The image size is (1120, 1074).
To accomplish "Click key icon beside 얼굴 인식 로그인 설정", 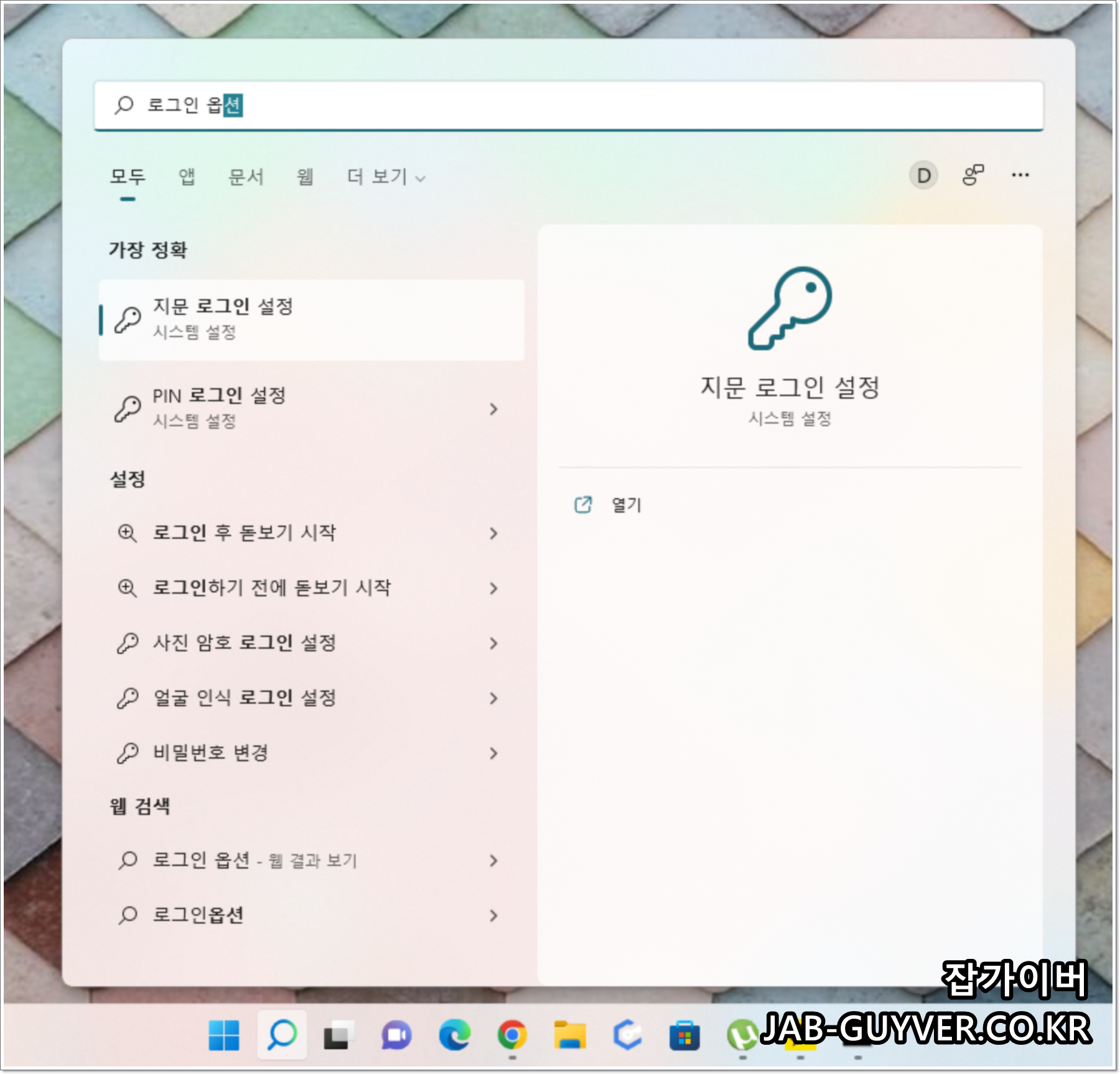I will tap(128, 698).
